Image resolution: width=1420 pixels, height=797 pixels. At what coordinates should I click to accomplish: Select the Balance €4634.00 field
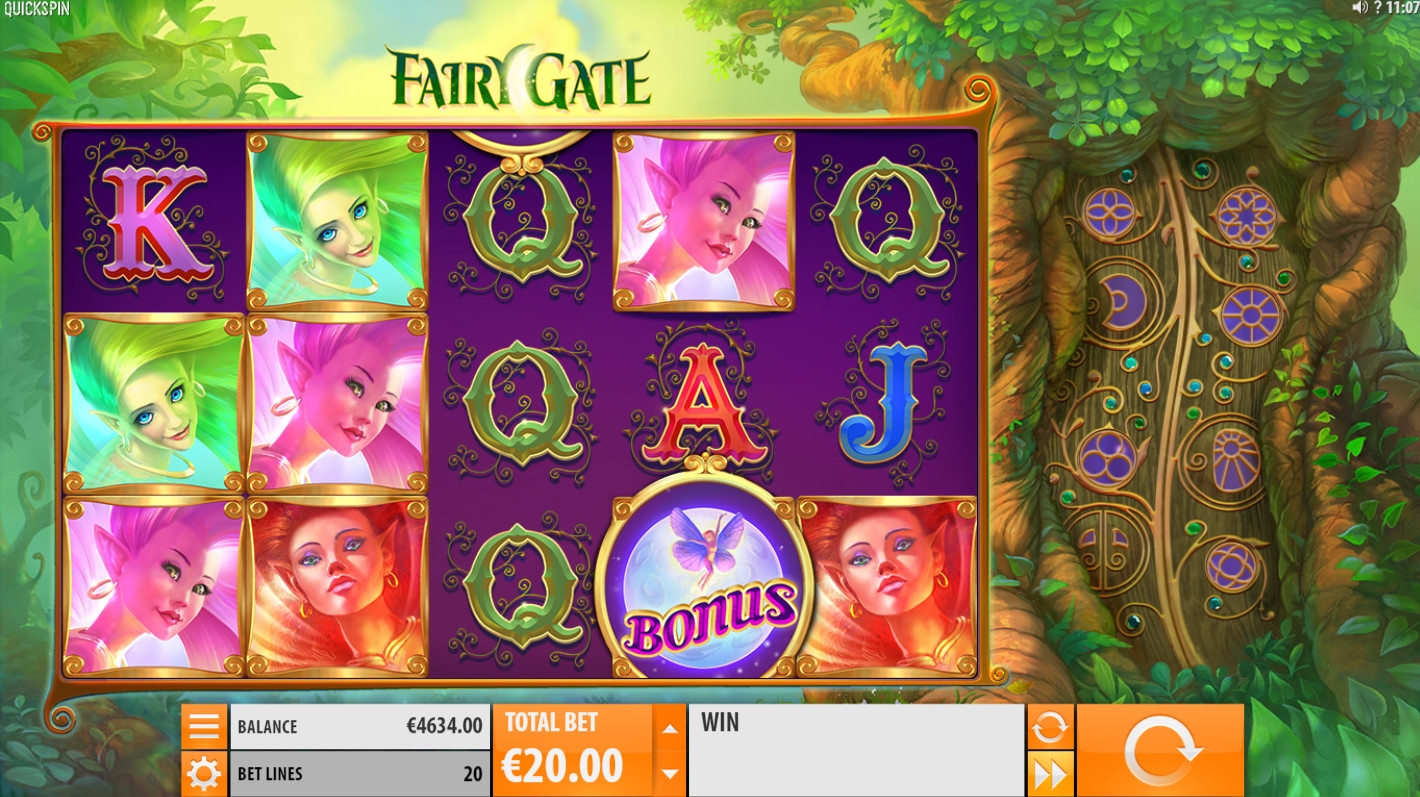coord(360,727)
